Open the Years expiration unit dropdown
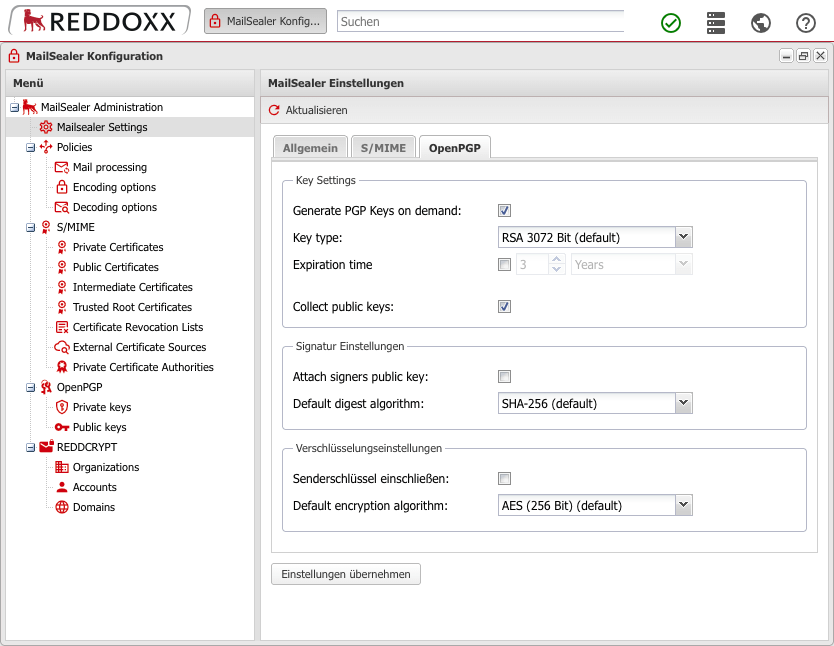 pyautogui.click(x=683, y=264)
